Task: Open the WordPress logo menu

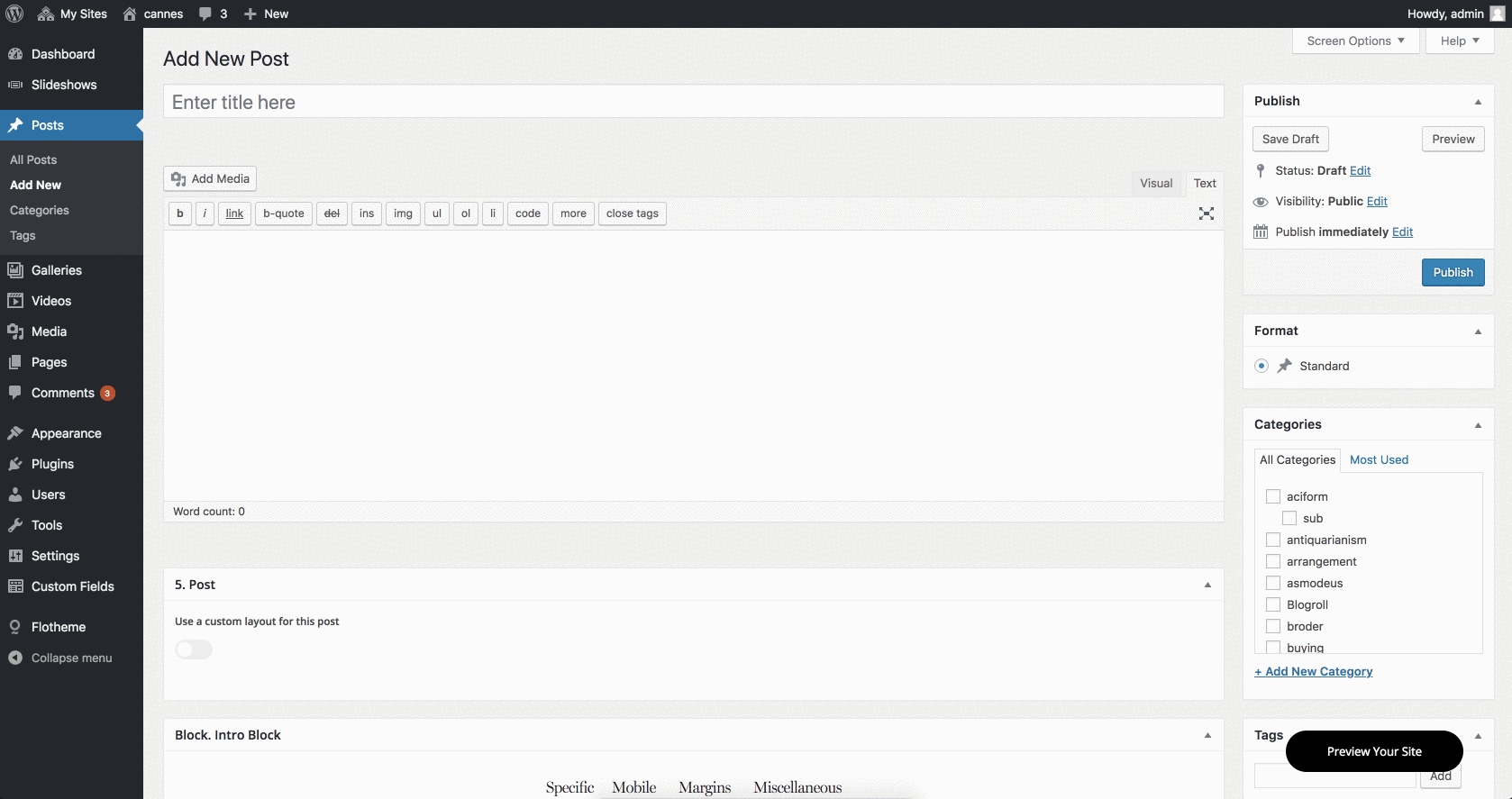Action: tap(14, 14)
